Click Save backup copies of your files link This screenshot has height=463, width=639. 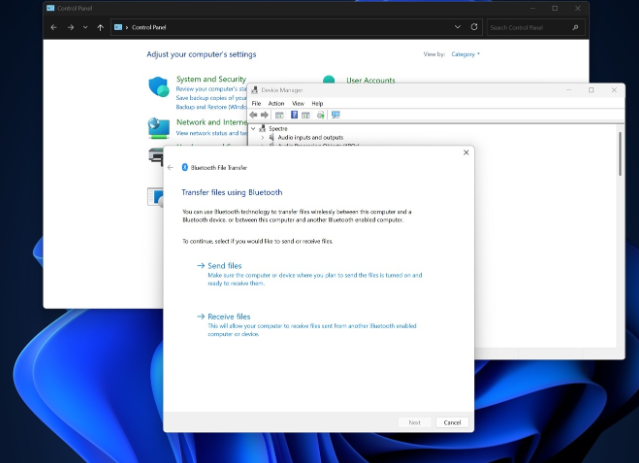coord(211,98)
